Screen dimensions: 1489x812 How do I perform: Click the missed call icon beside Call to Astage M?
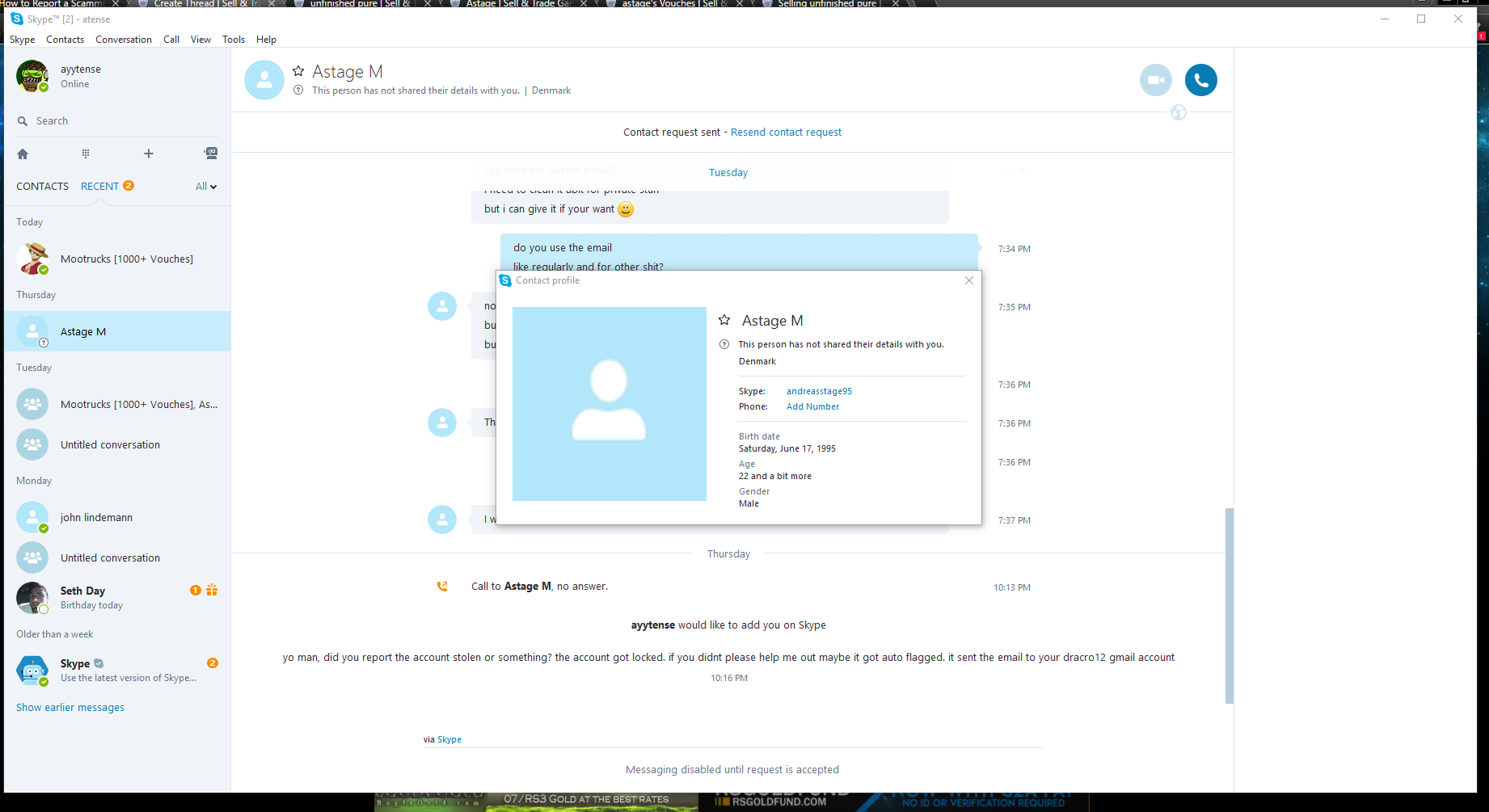coord(442,587)
